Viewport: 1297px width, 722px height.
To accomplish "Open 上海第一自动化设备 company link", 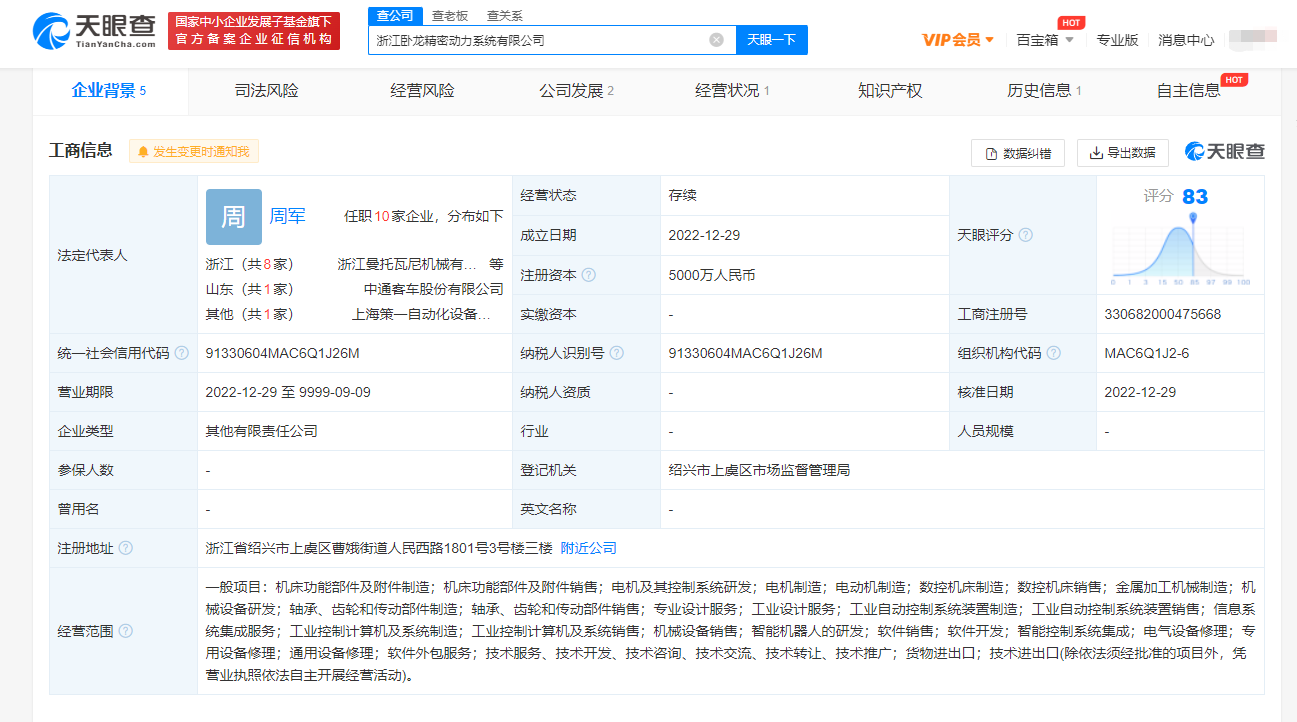I will (421, 314).
